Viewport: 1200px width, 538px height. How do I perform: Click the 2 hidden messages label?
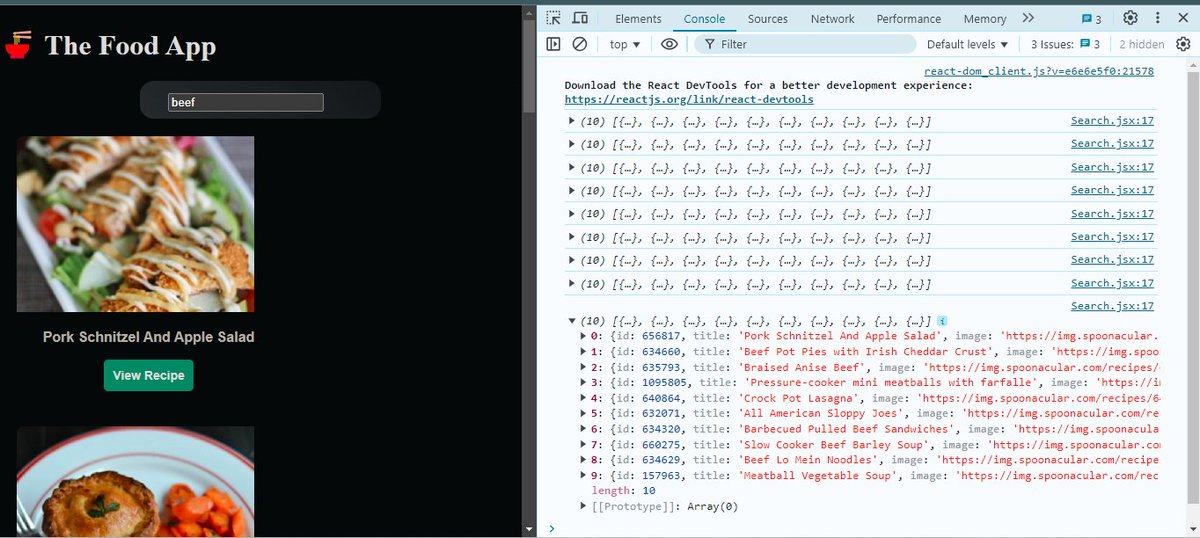point(1142,44)
